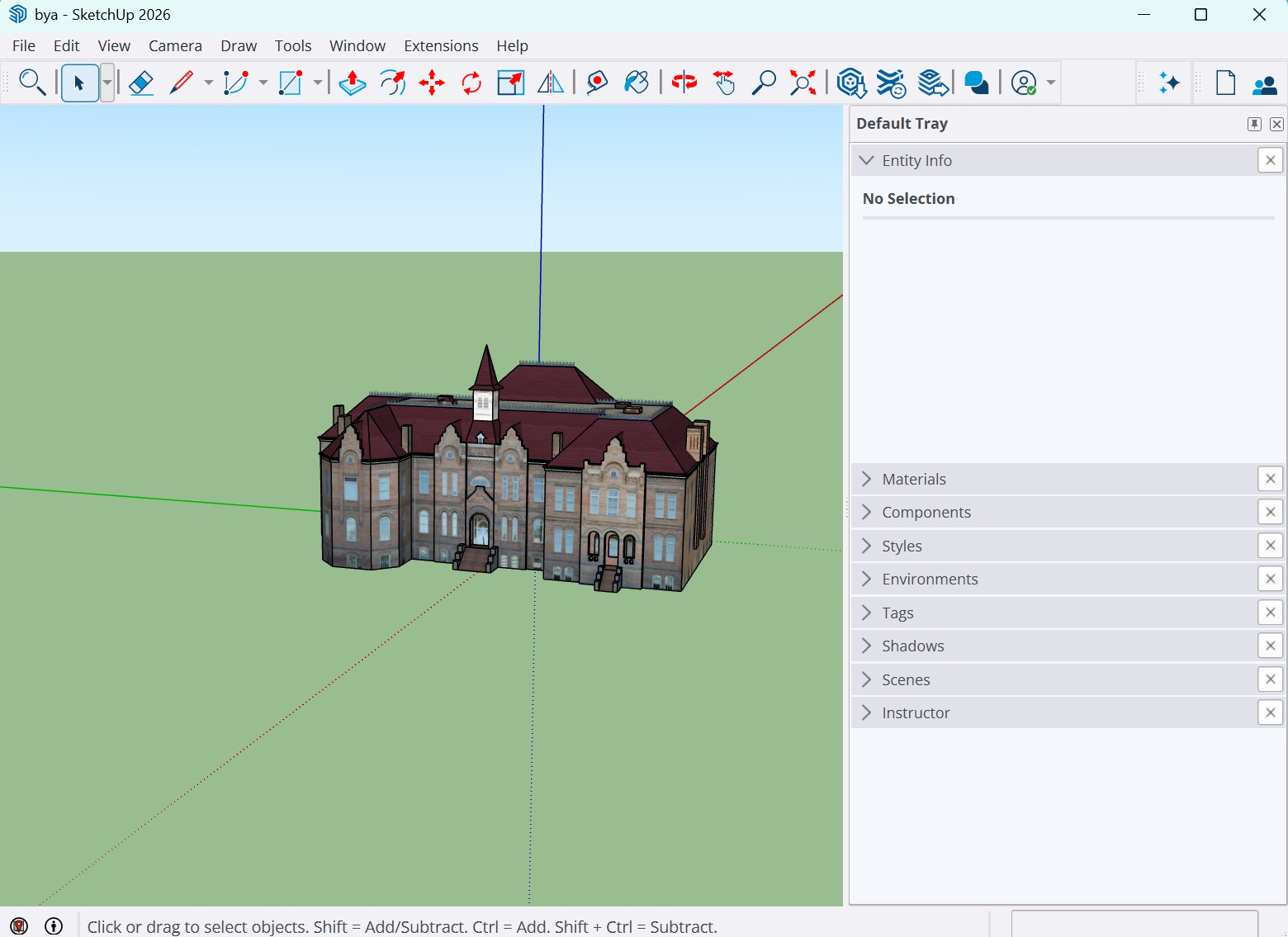Screen dimensions: 1288x937
Task: Open the View menu
Action: (114, 45)
